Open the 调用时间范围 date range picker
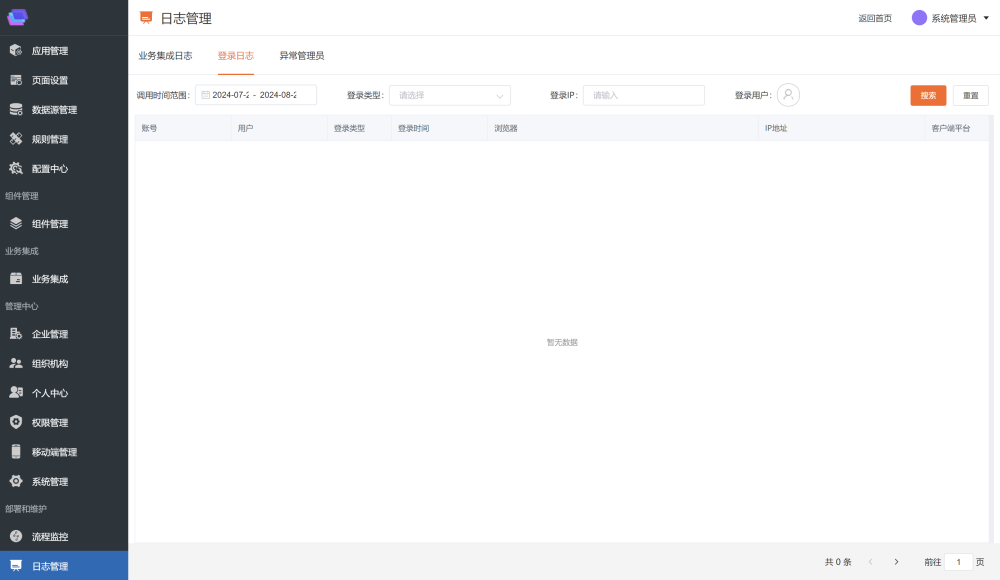 tap(256, 95)
